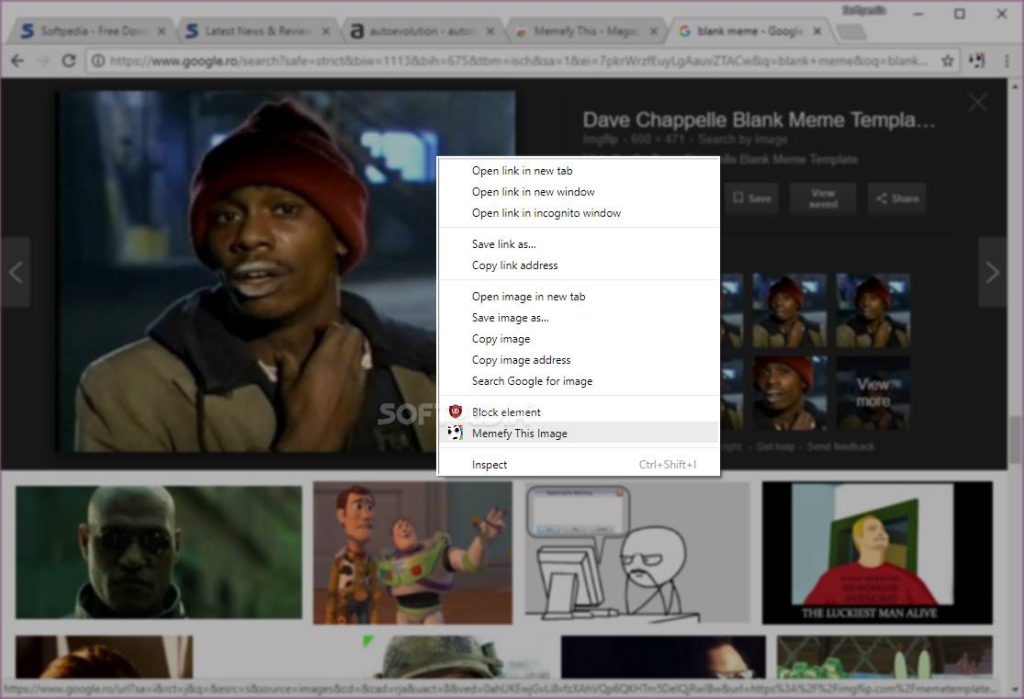1024x699 pixels.
Task: Choose Block element from context menu
Action: (579, 412)
